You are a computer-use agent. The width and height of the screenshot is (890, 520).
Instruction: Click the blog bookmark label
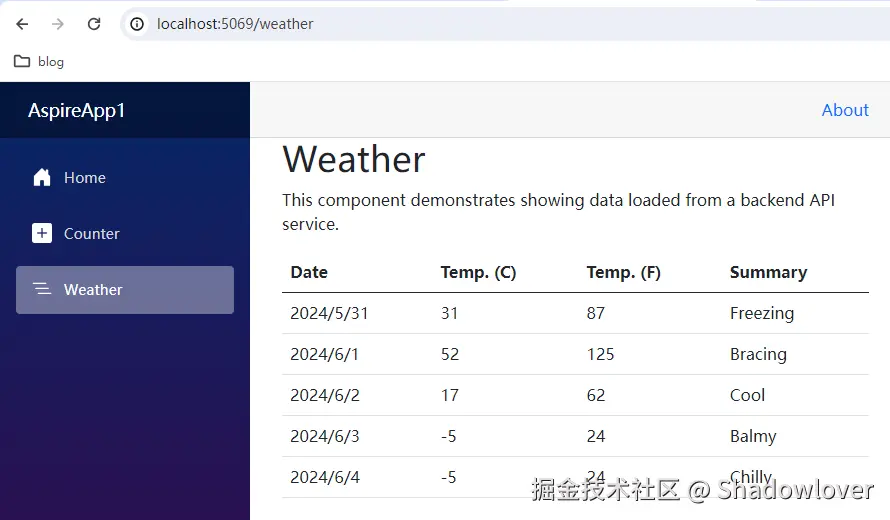click(51, 62)
